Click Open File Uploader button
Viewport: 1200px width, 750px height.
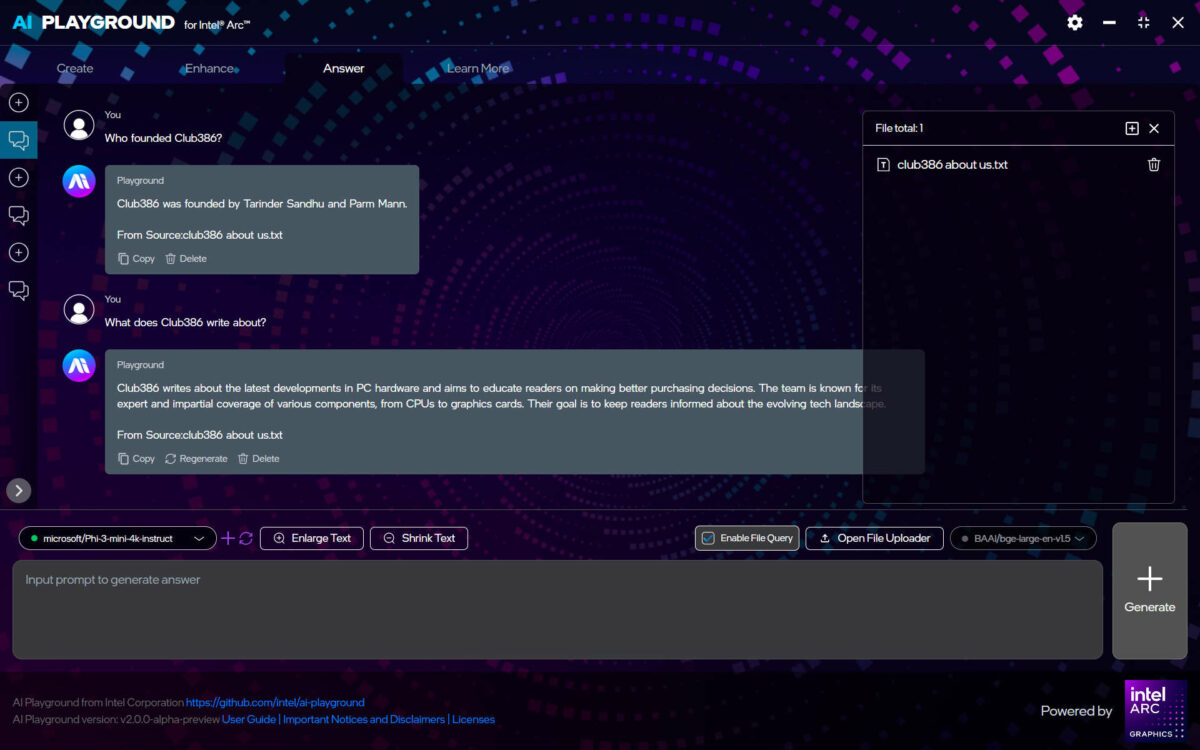(874, 538)
